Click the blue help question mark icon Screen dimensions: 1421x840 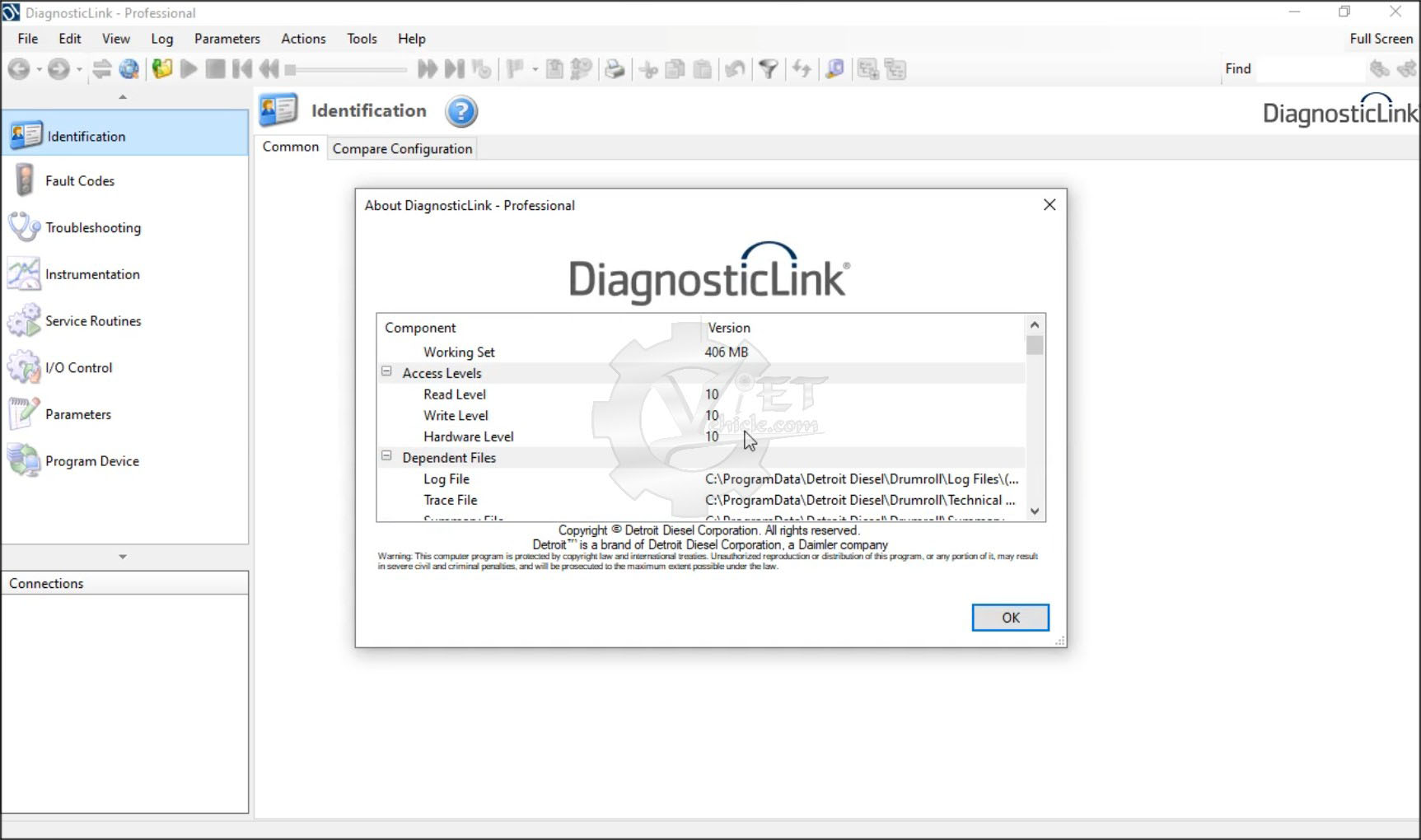[x=461, y=111]
